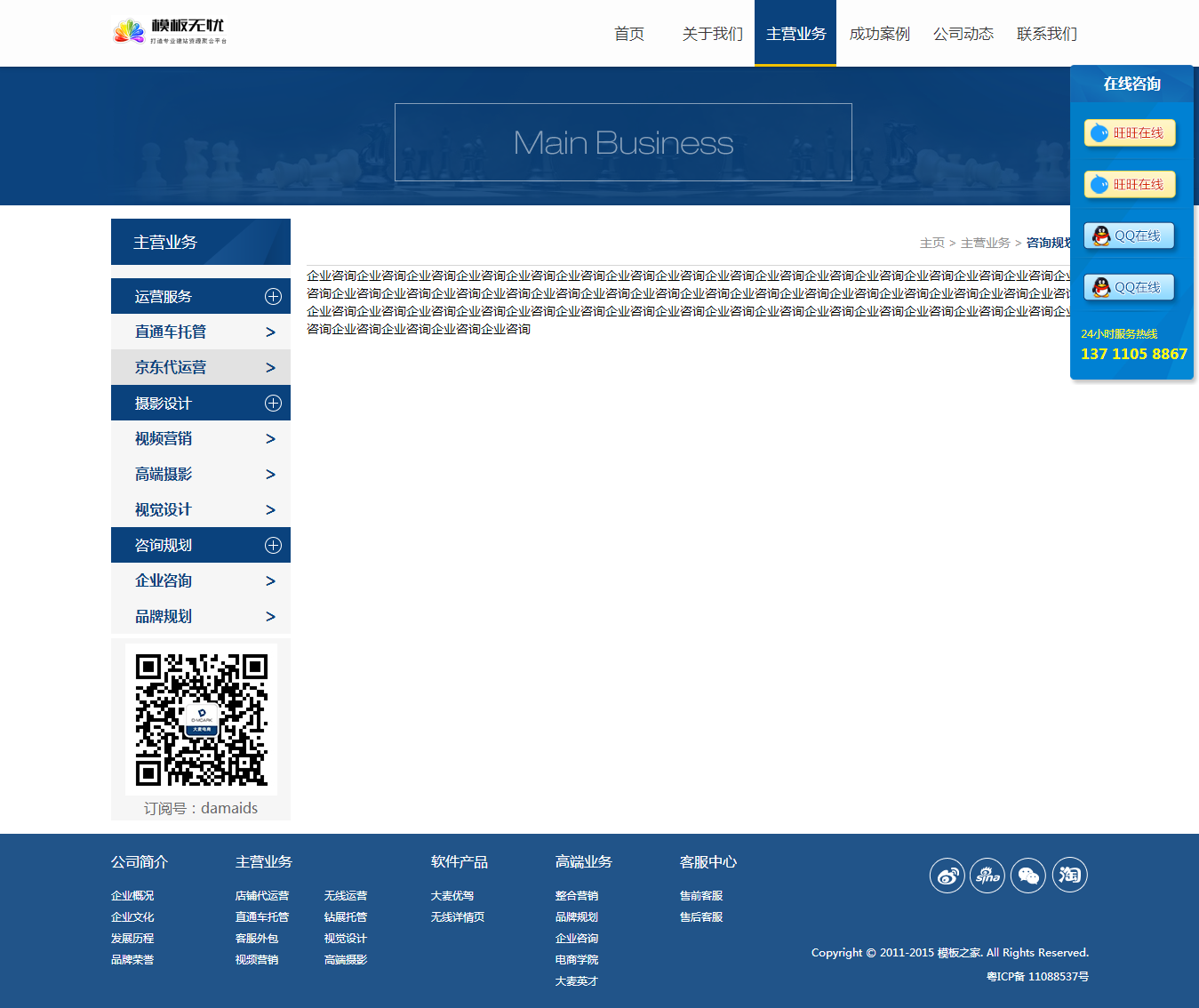Click the WeChat icon in footer

click(1028, 876)
